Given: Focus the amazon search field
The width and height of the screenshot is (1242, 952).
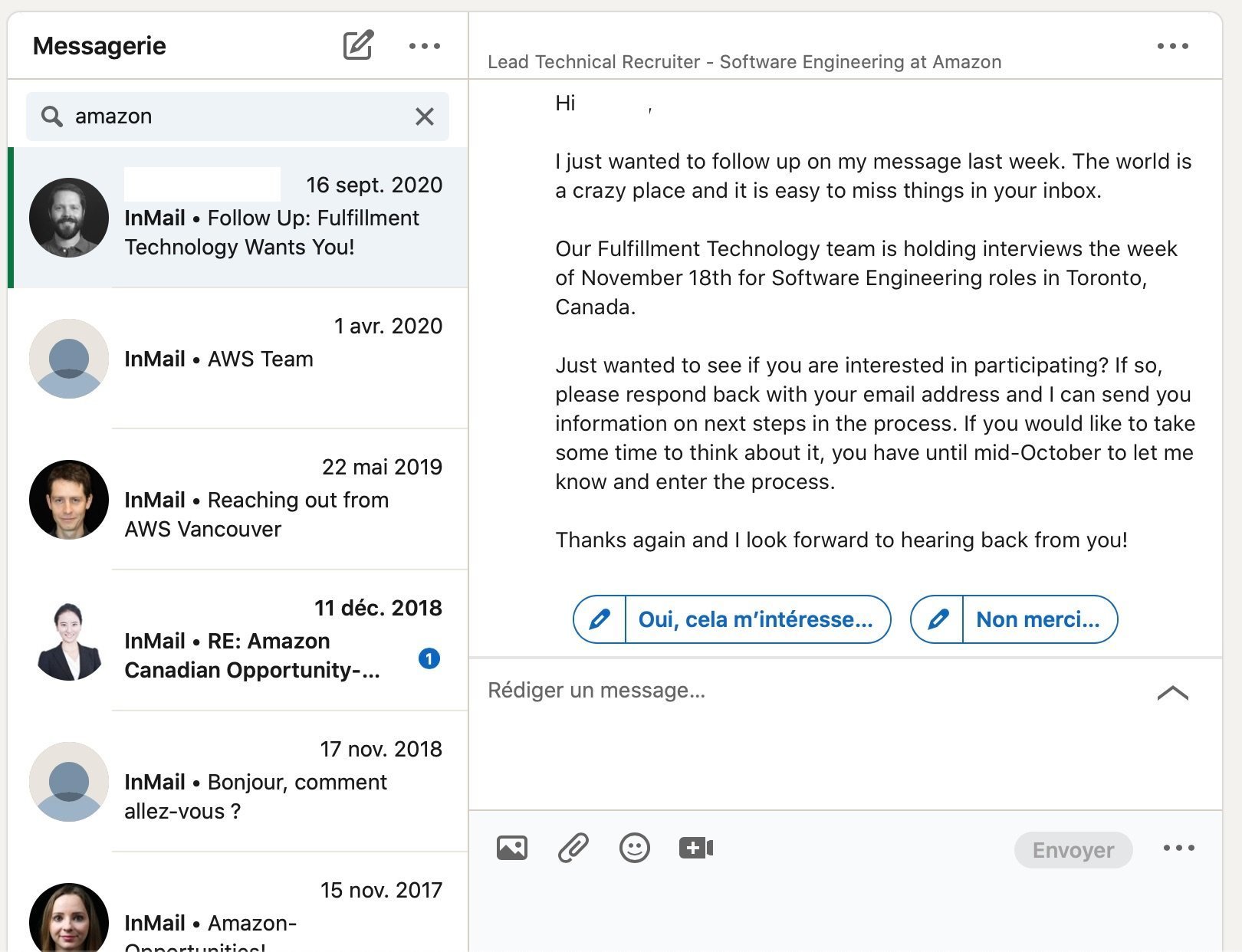Looking at the screenshot, I should 238,117.
